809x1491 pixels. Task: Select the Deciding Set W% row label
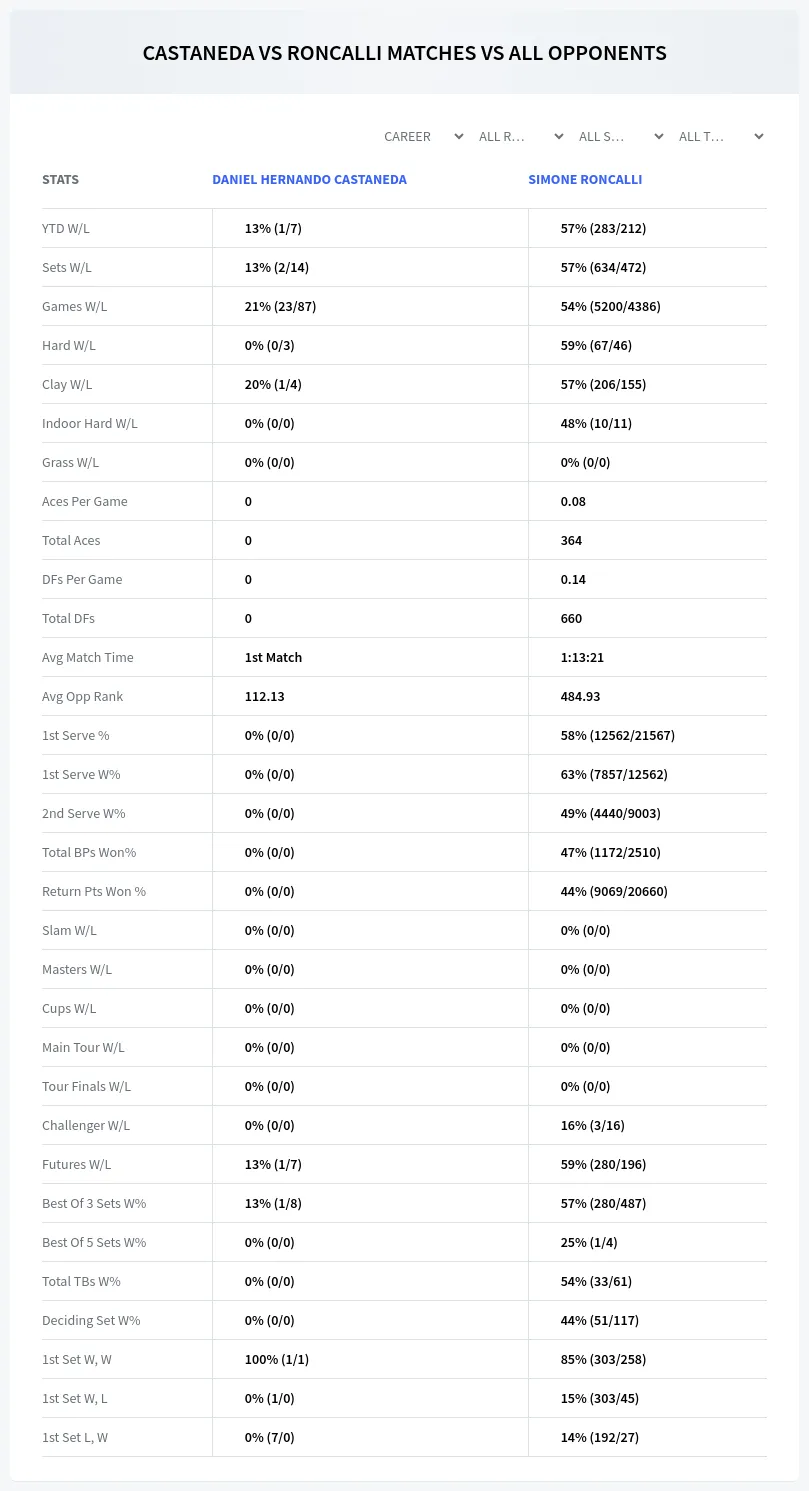coord(91,1320)
